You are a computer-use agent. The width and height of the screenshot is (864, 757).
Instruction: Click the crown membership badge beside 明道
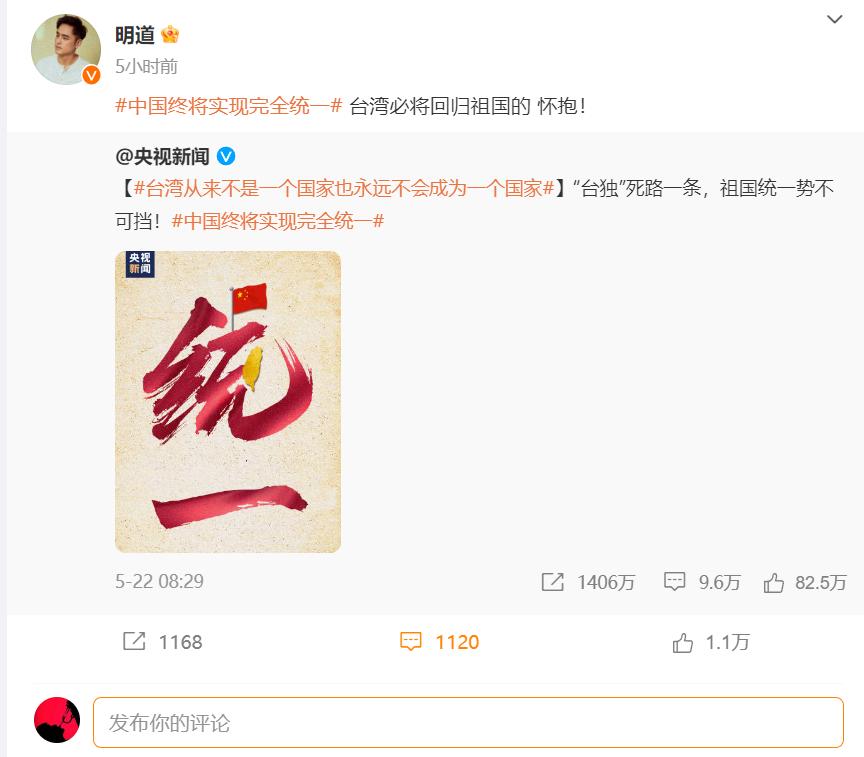tap(170, 35)
